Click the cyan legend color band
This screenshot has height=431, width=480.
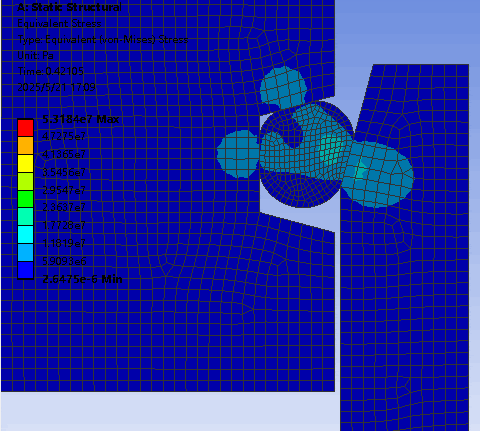pyautogui.click(x=25, y=234)
